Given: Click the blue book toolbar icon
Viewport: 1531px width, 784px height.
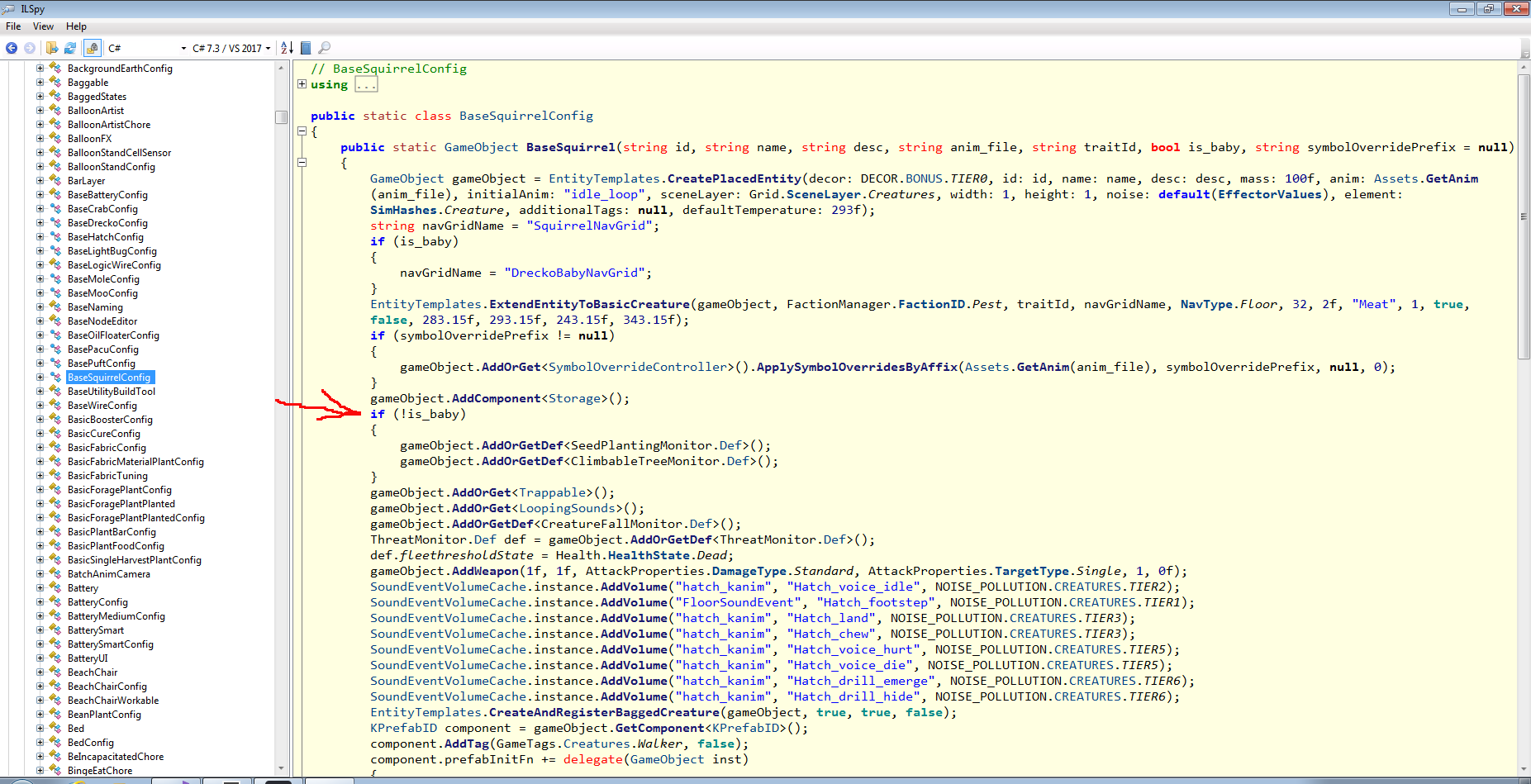Looking at the screenshot, I should click(306, 48).
